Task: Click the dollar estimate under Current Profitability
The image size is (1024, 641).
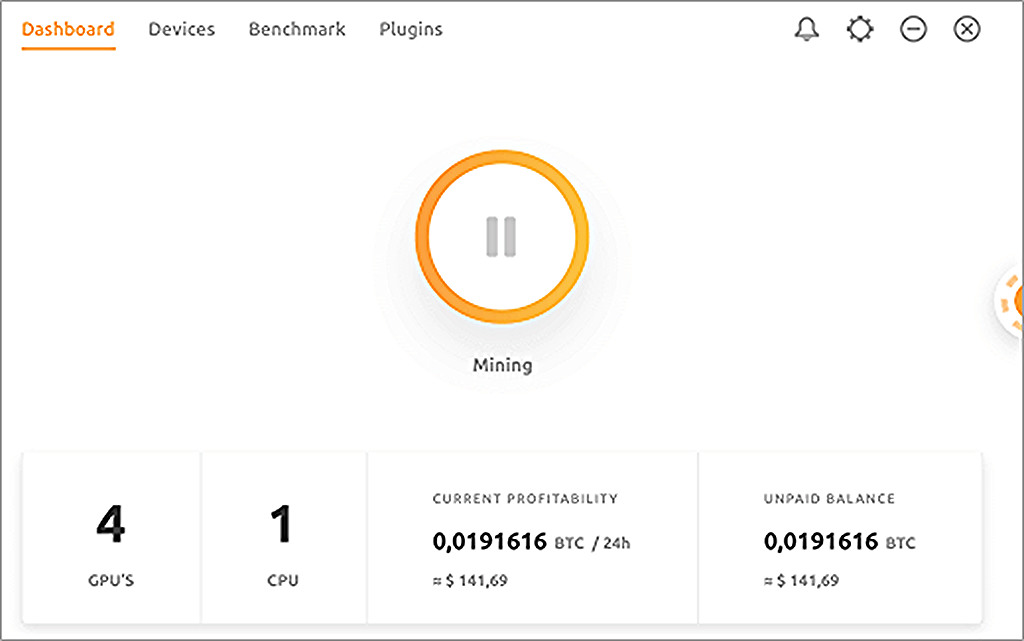Action: click(x=470, y=580)
